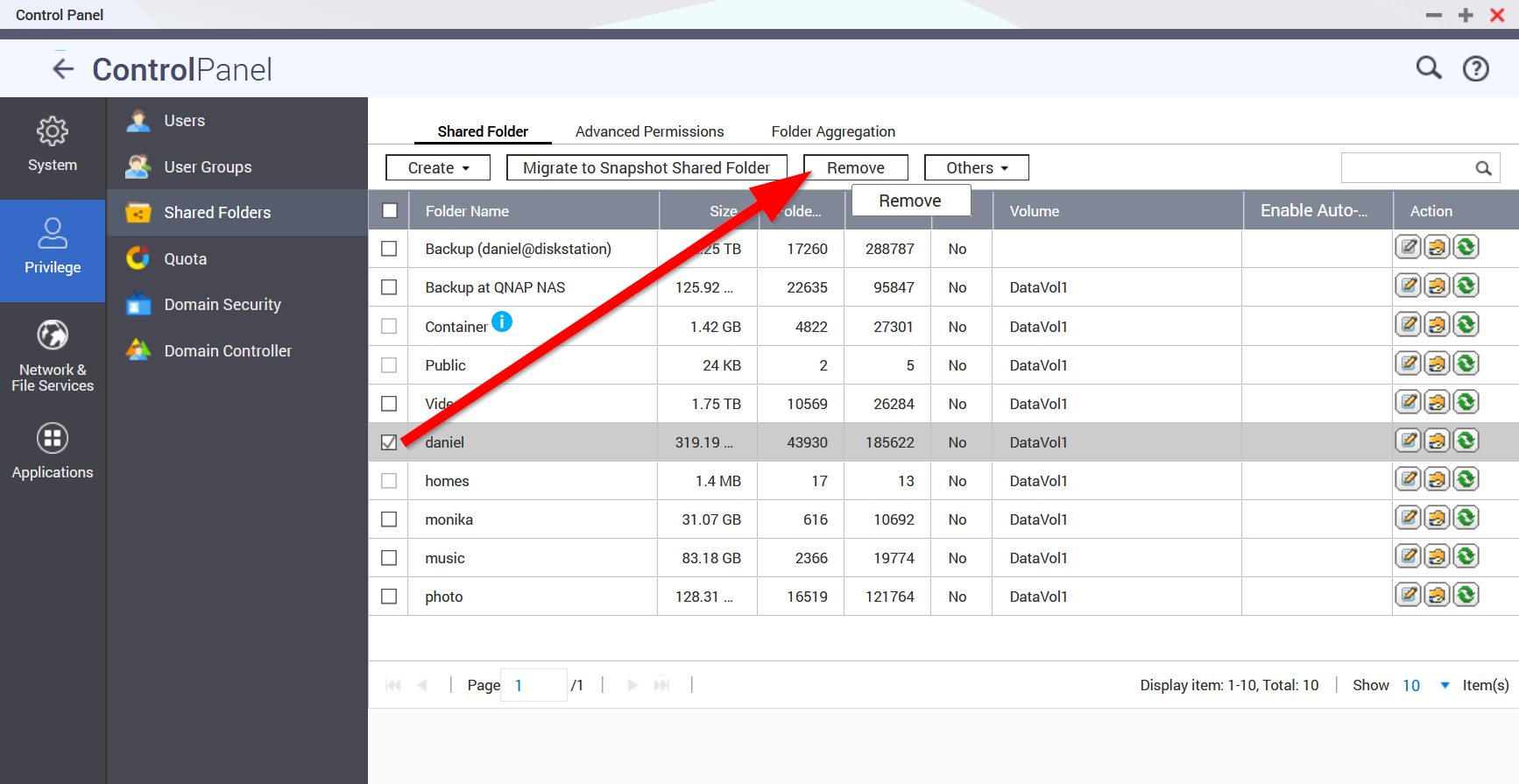Jump to first page of folder list
The width and height of the screenshot is (1519, 784).
click(393, 685)
